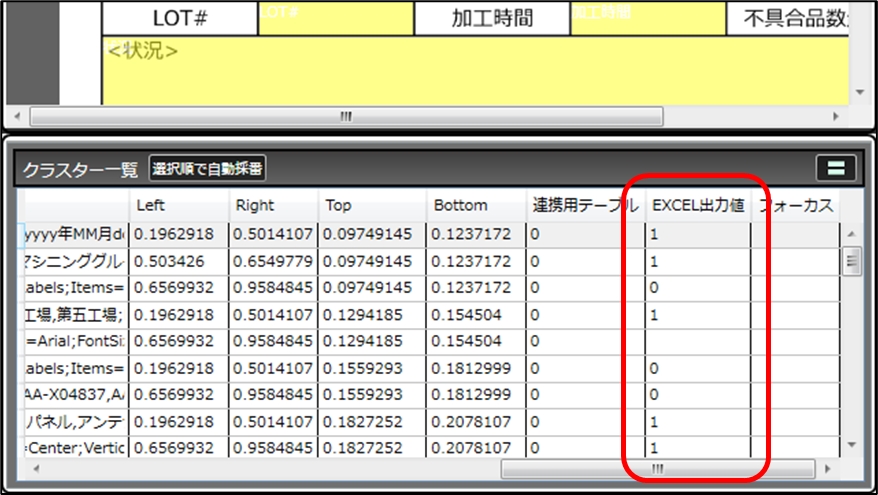878x495 pixels.
Task: Select the yellow 加工時間 input field
Action: pos(647,18)
